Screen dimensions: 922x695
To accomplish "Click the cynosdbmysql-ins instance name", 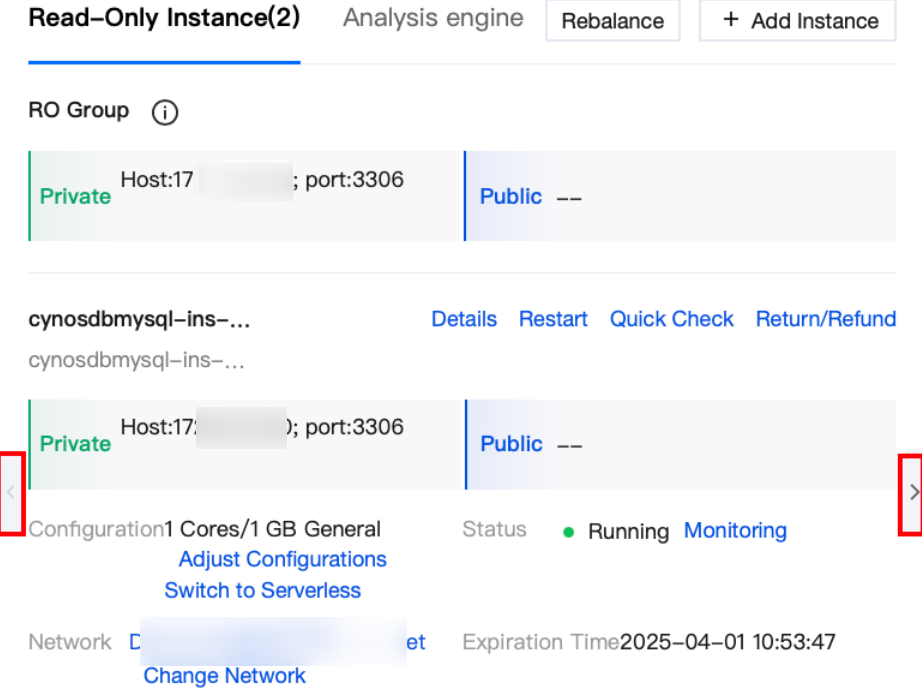I will 139,320.
